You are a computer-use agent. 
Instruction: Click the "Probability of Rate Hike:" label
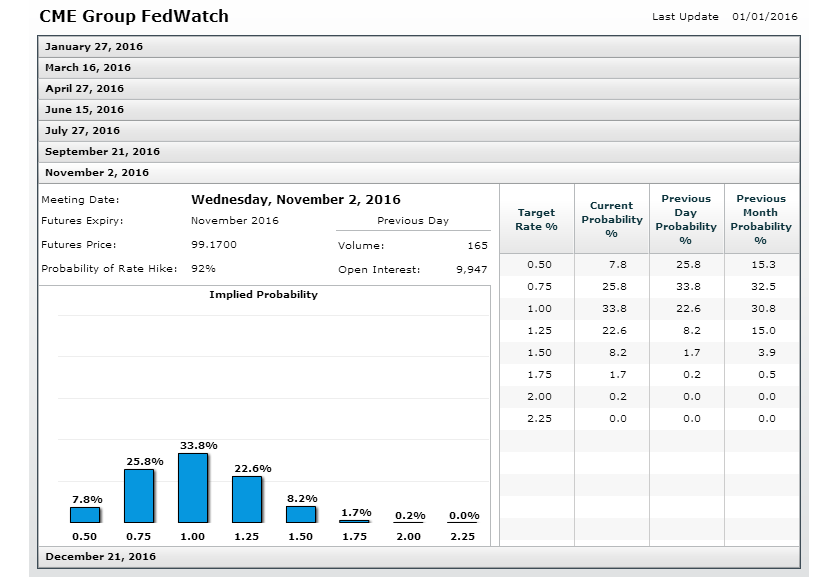tap(109, 268)
